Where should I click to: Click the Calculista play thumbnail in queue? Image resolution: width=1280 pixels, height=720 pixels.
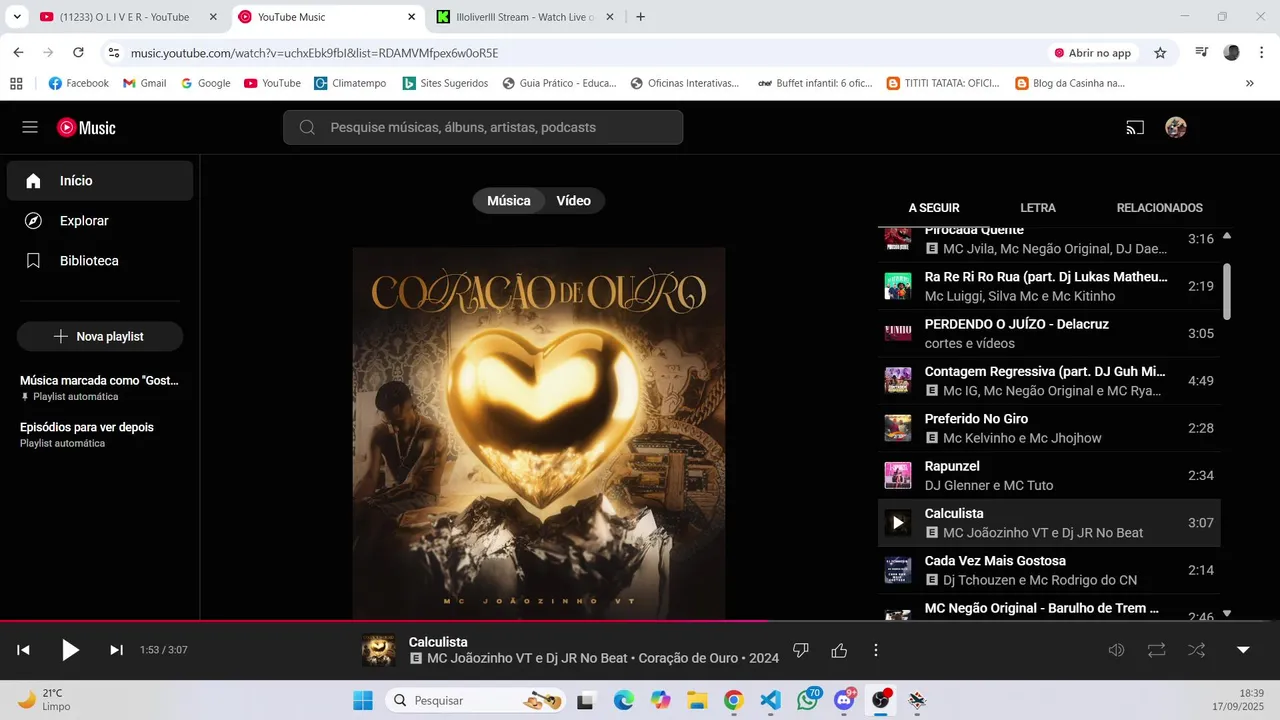tap(898, 523)
